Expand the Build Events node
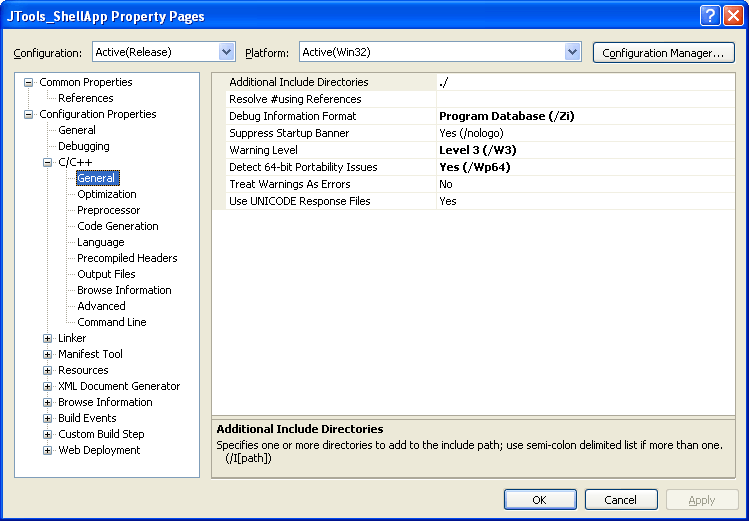749x521 pixels. [47, 418]
